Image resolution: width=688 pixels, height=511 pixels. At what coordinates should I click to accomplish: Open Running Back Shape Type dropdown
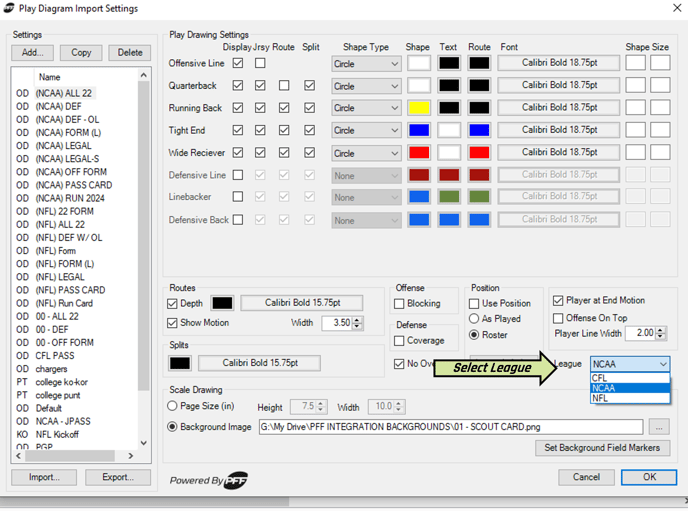(x=366, y=108)
